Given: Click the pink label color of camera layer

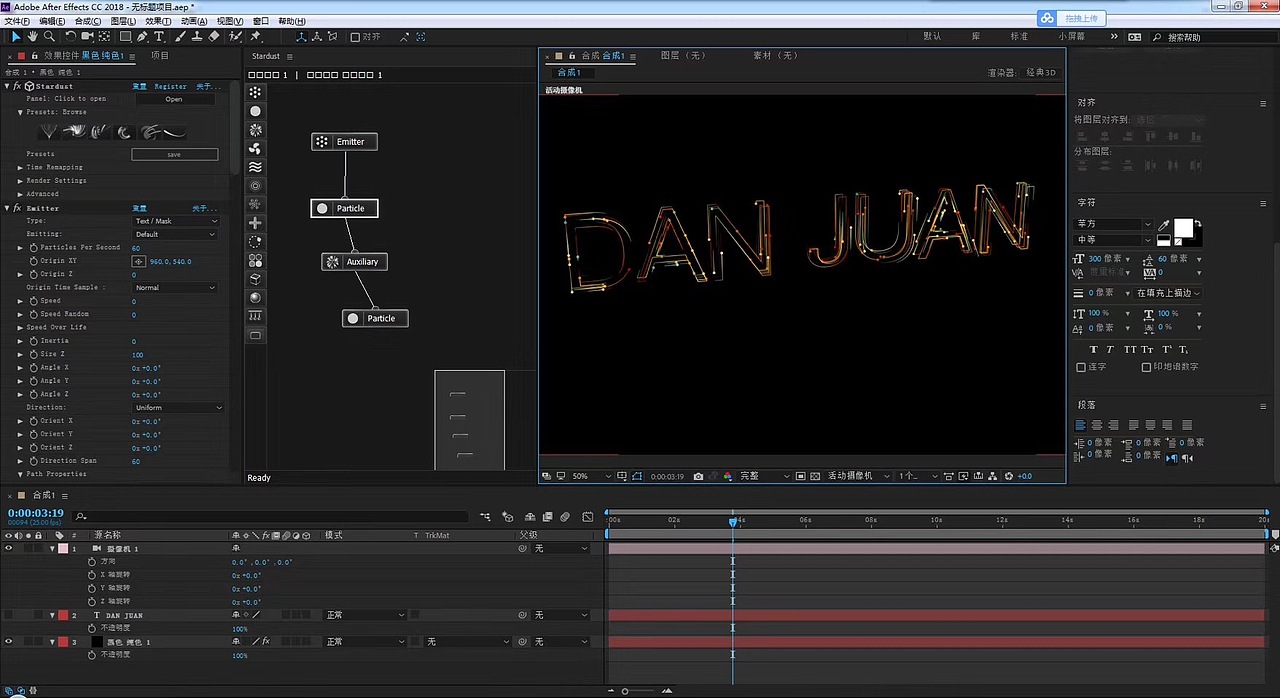Looking at the screenshot, I should (x=62, y=548).
